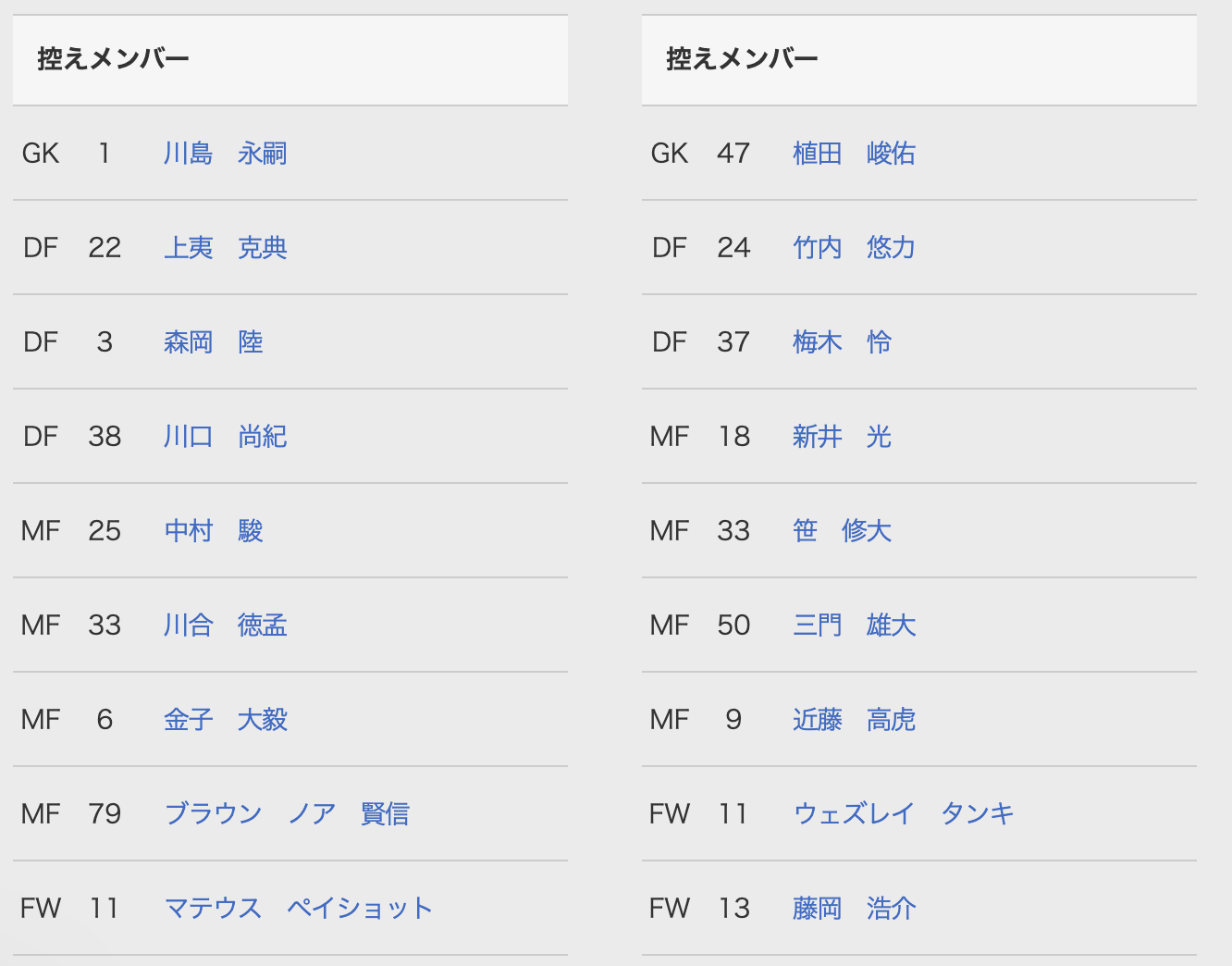This screenshot has height=966, width=1232.
Task: Click player link 笹 修大
Action: [x=842, y=531]
